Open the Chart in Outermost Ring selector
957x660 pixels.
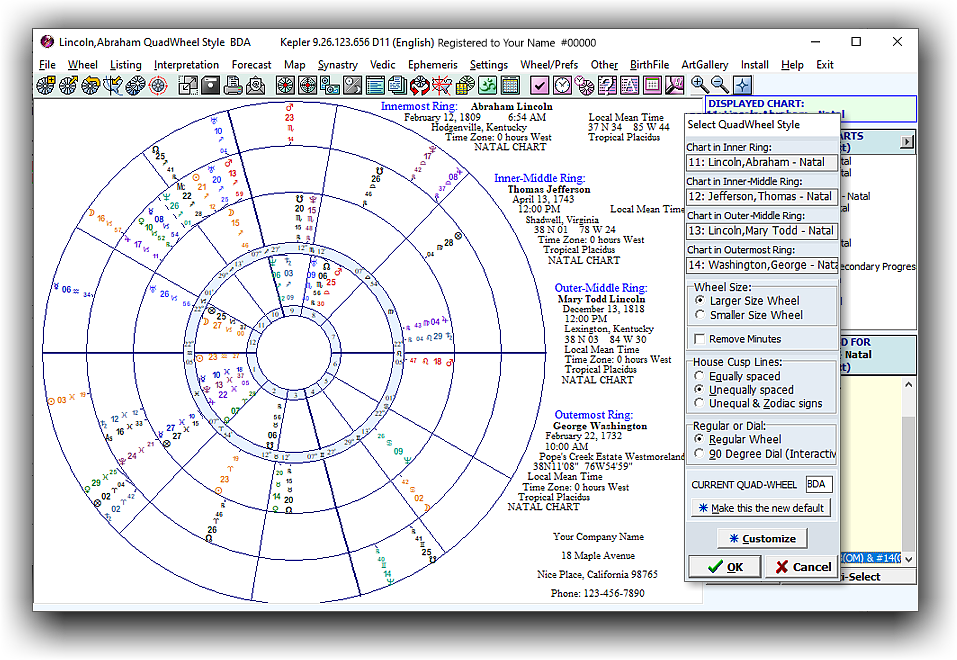click(x=762, y=265)
